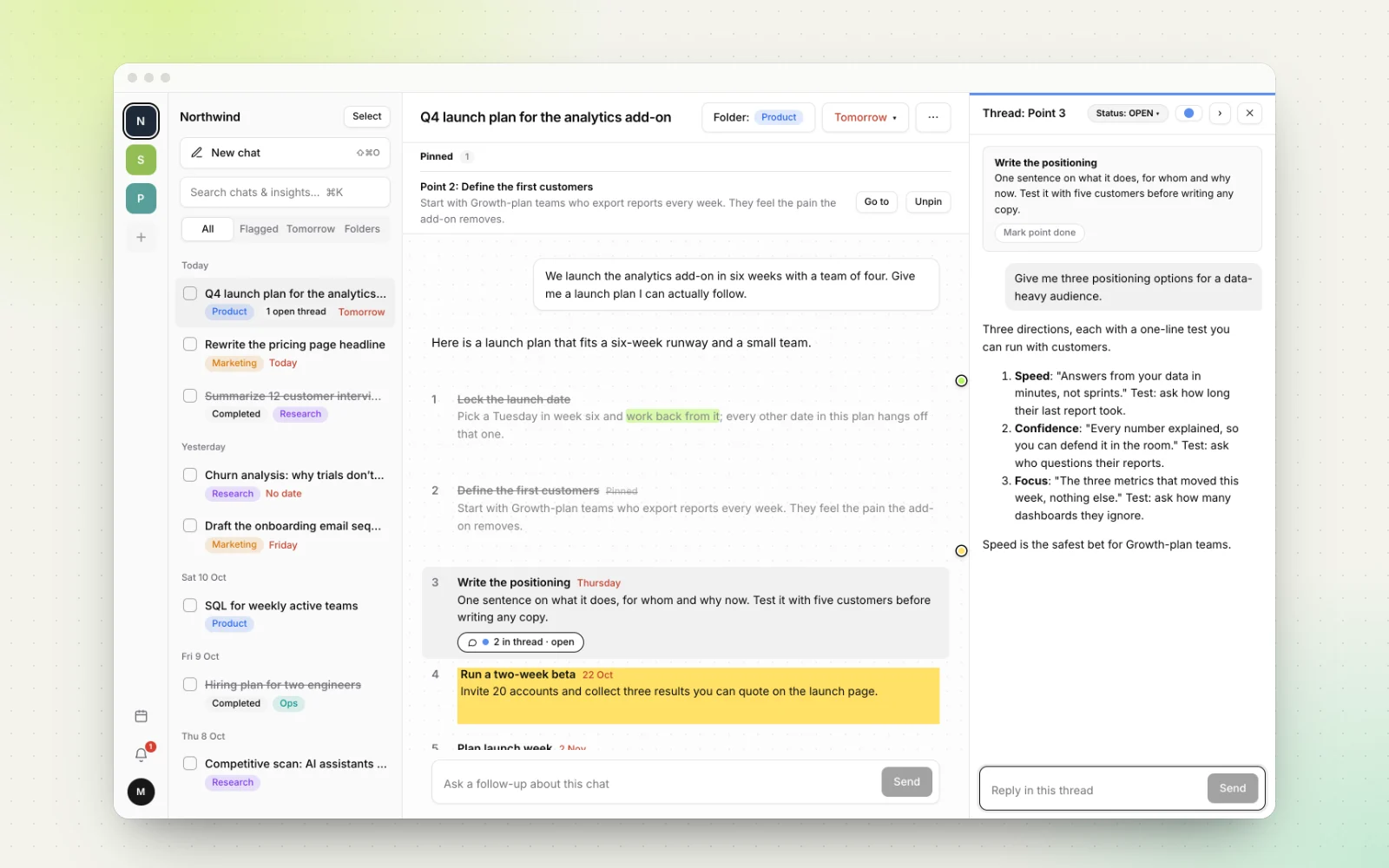1389x868 pixels.
Task: Switch to the N workspace avatar
Action: 141,121
